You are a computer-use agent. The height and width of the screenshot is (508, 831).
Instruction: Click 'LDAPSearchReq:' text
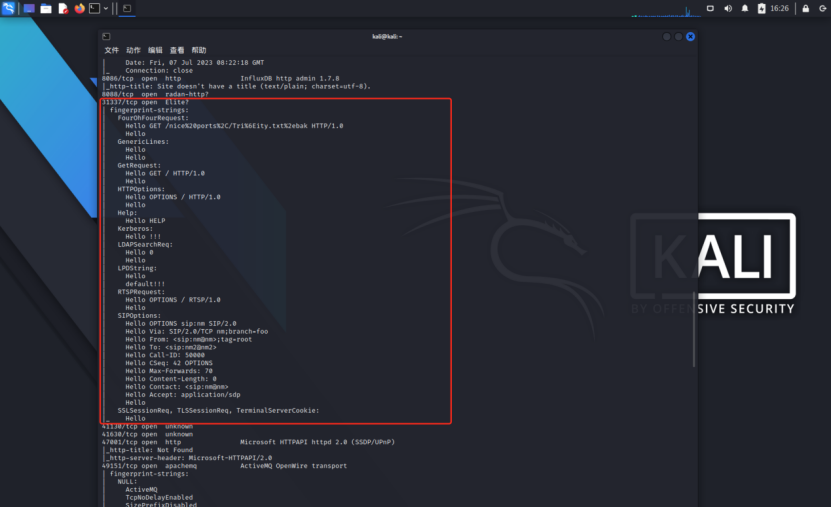pyautogui.click(x=145, y=245)
